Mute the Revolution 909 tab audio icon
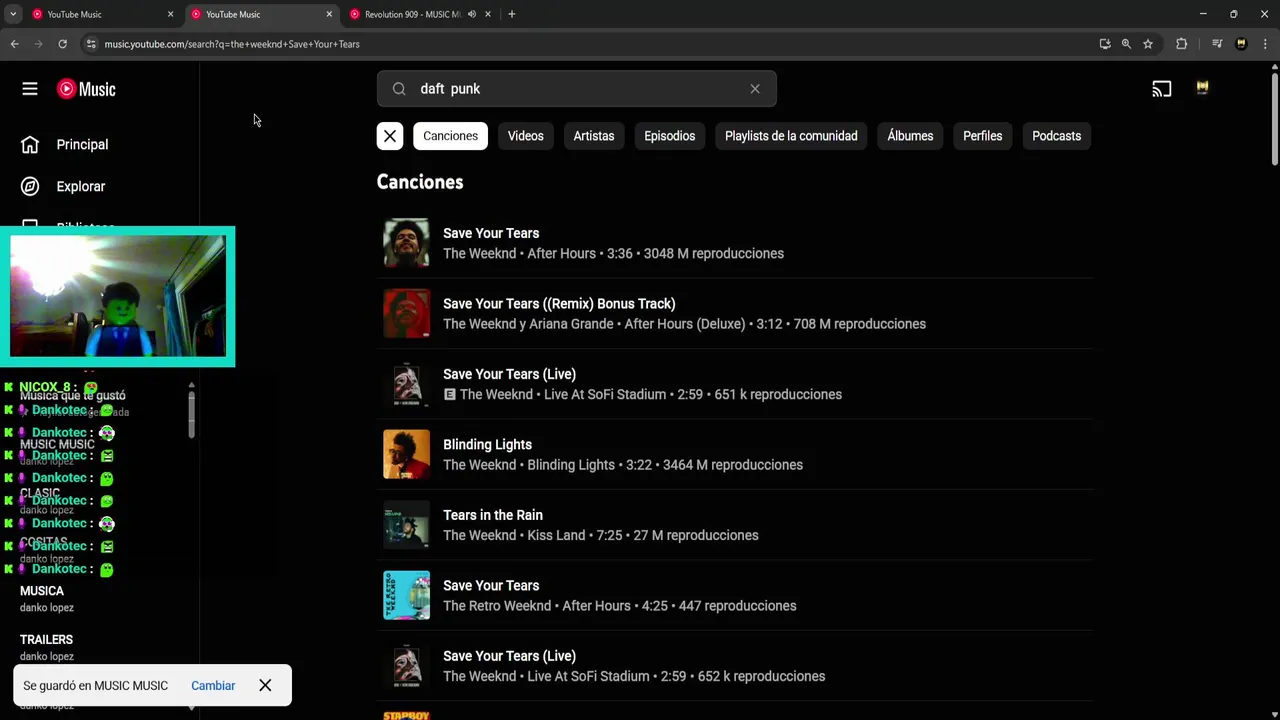1280x720 pixels. [x=471, y=14]
